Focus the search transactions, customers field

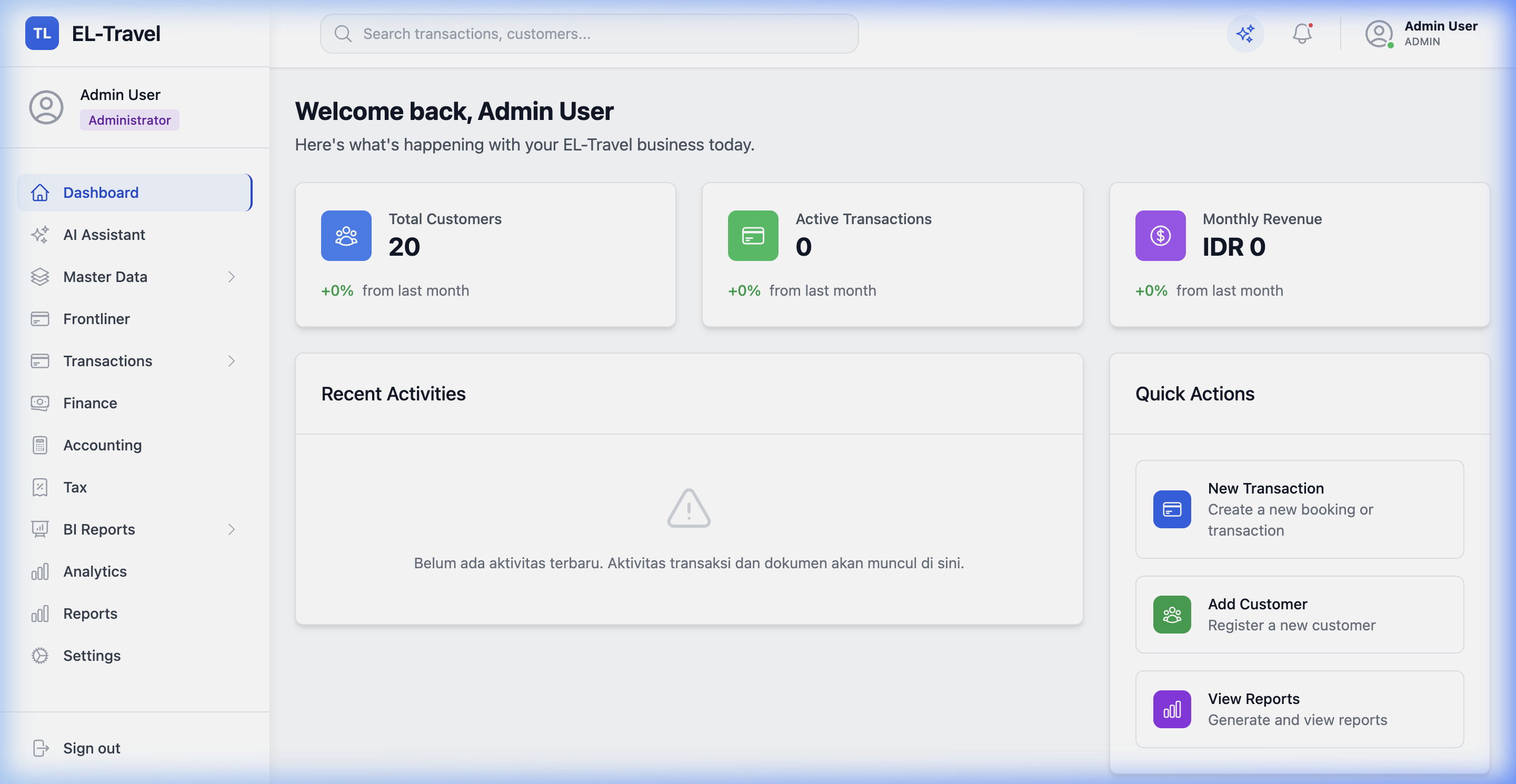tap(589, 34)
